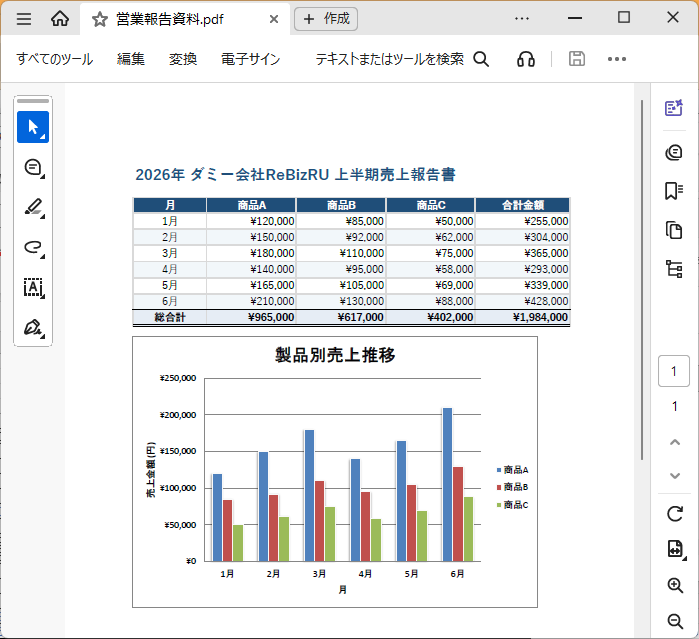Open the AI assistant panel icon

coord(674,108)
